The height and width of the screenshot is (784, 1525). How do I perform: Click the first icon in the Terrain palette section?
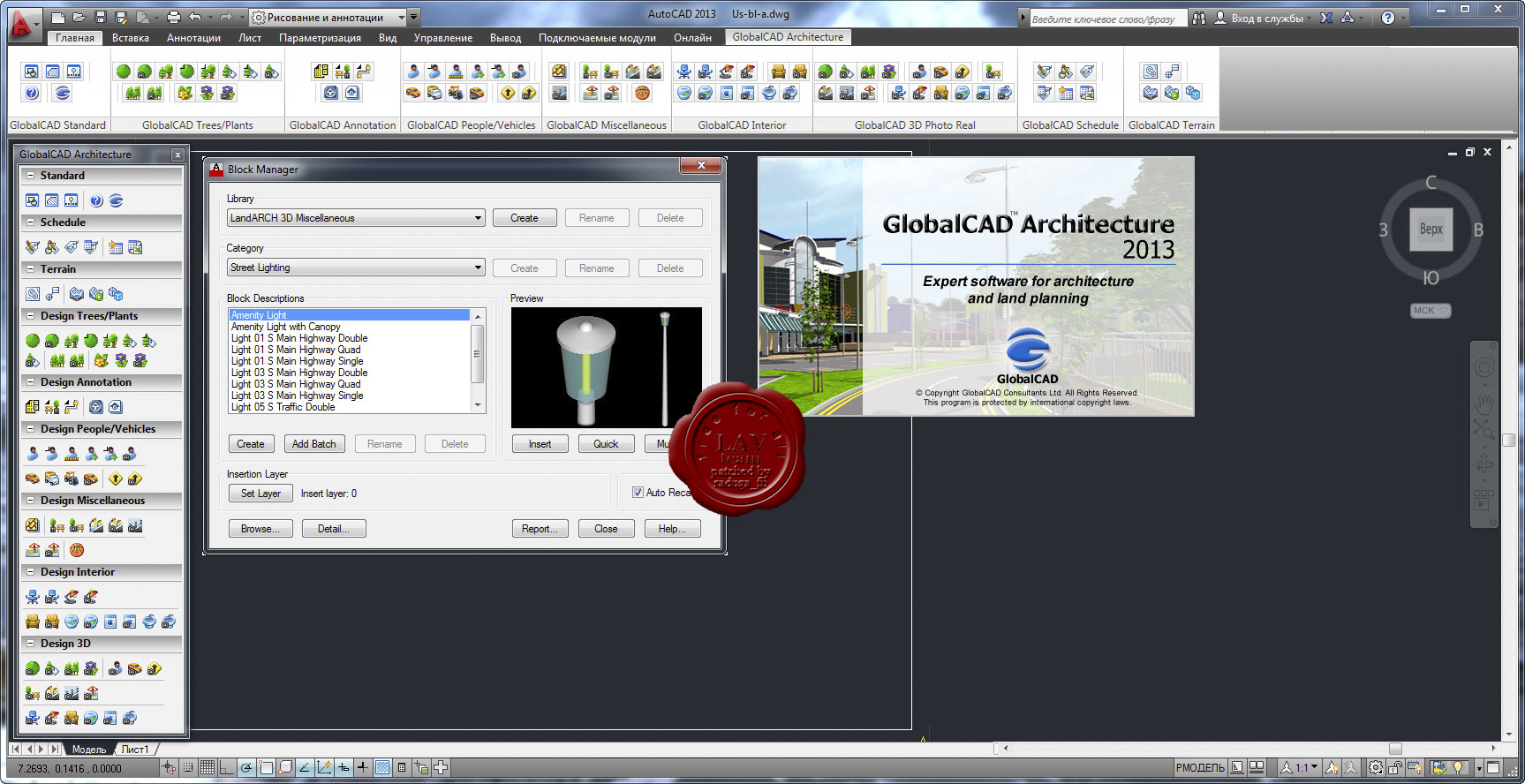tap(33, 294)
